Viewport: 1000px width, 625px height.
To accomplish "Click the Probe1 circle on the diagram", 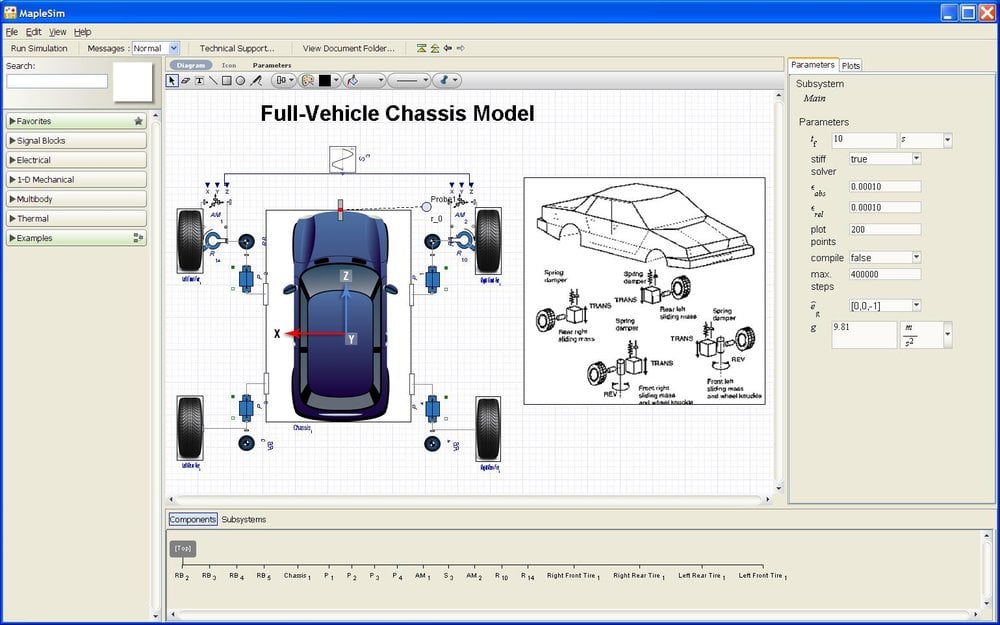I will 426,206.
